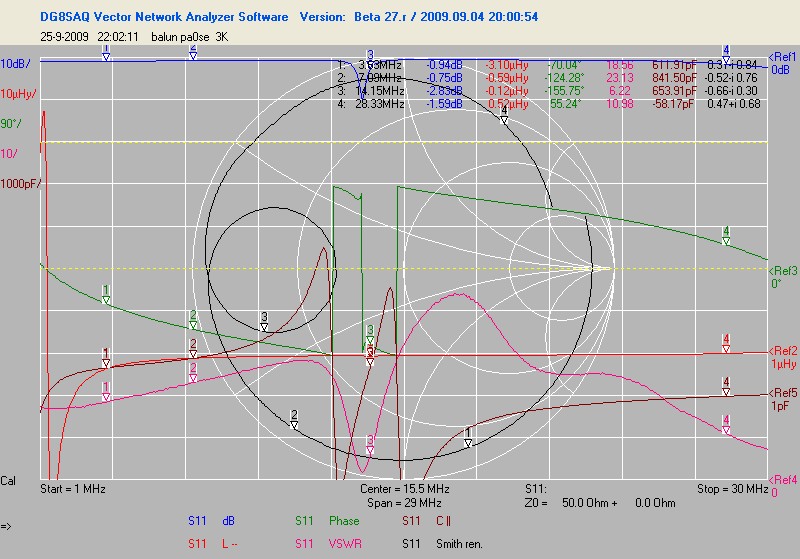Click the balun pa0se 3K caption
Screen dimensions: 800x559
click(189, 37)
